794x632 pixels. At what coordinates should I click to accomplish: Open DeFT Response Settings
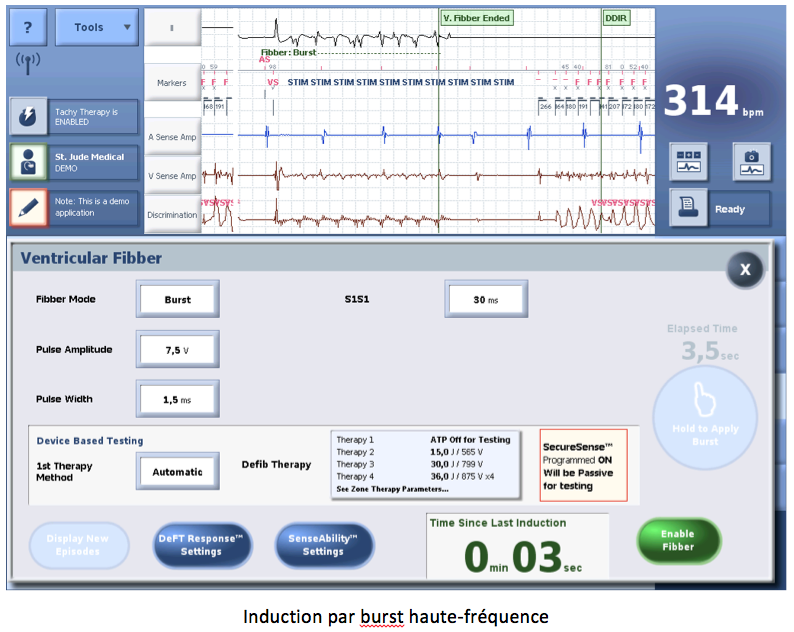pos(201,545)
